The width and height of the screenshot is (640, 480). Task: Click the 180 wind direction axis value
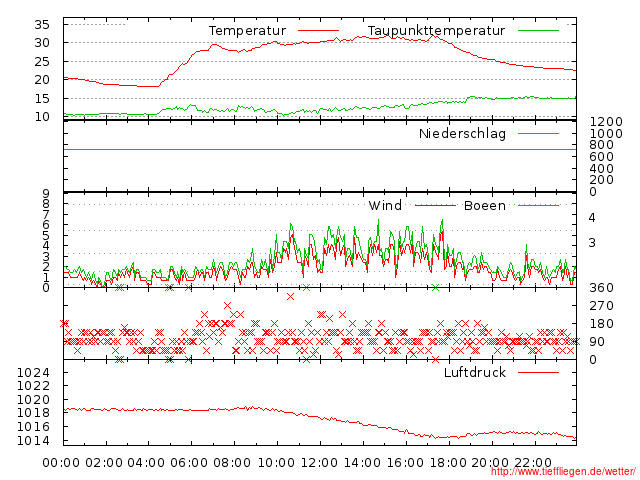click(x=602, y=324)
